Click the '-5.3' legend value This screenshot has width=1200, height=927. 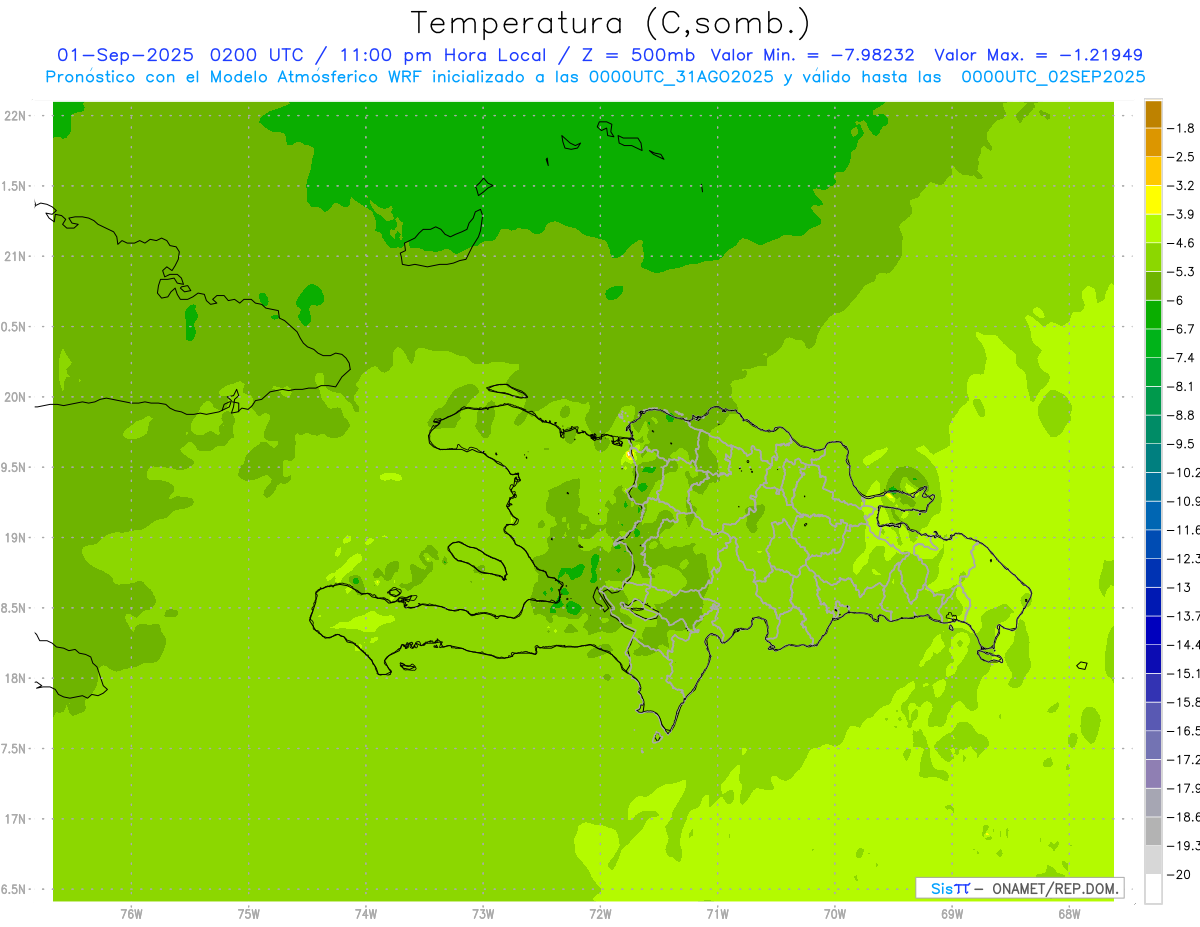(x=1181, y=272)
